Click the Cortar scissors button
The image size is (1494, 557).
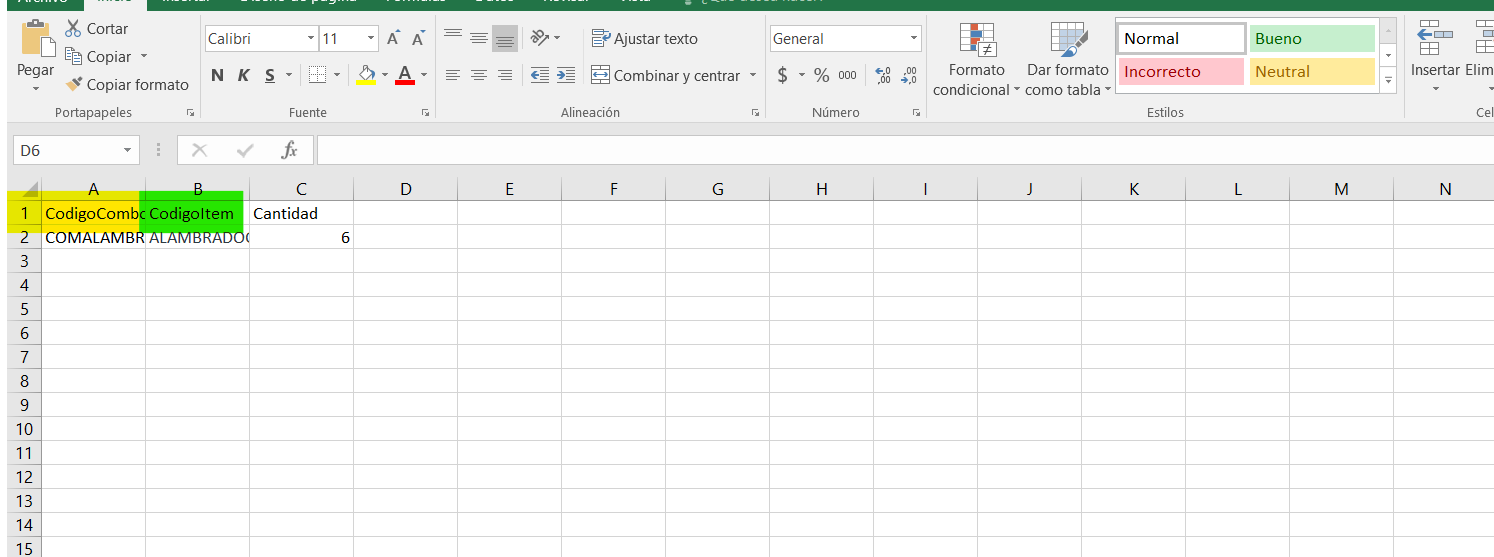pyautogui.click(x=96, y=29)
